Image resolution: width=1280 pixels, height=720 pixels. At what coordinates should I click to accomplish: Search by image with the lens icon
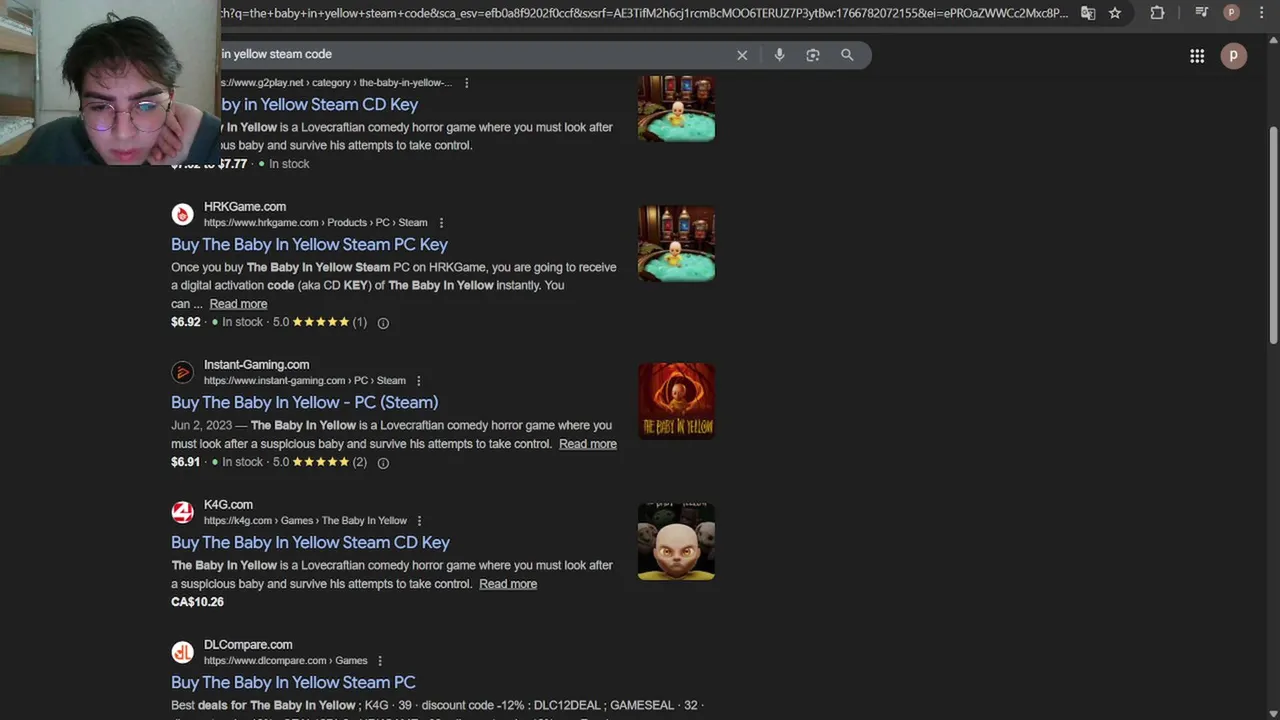[813, 55]
